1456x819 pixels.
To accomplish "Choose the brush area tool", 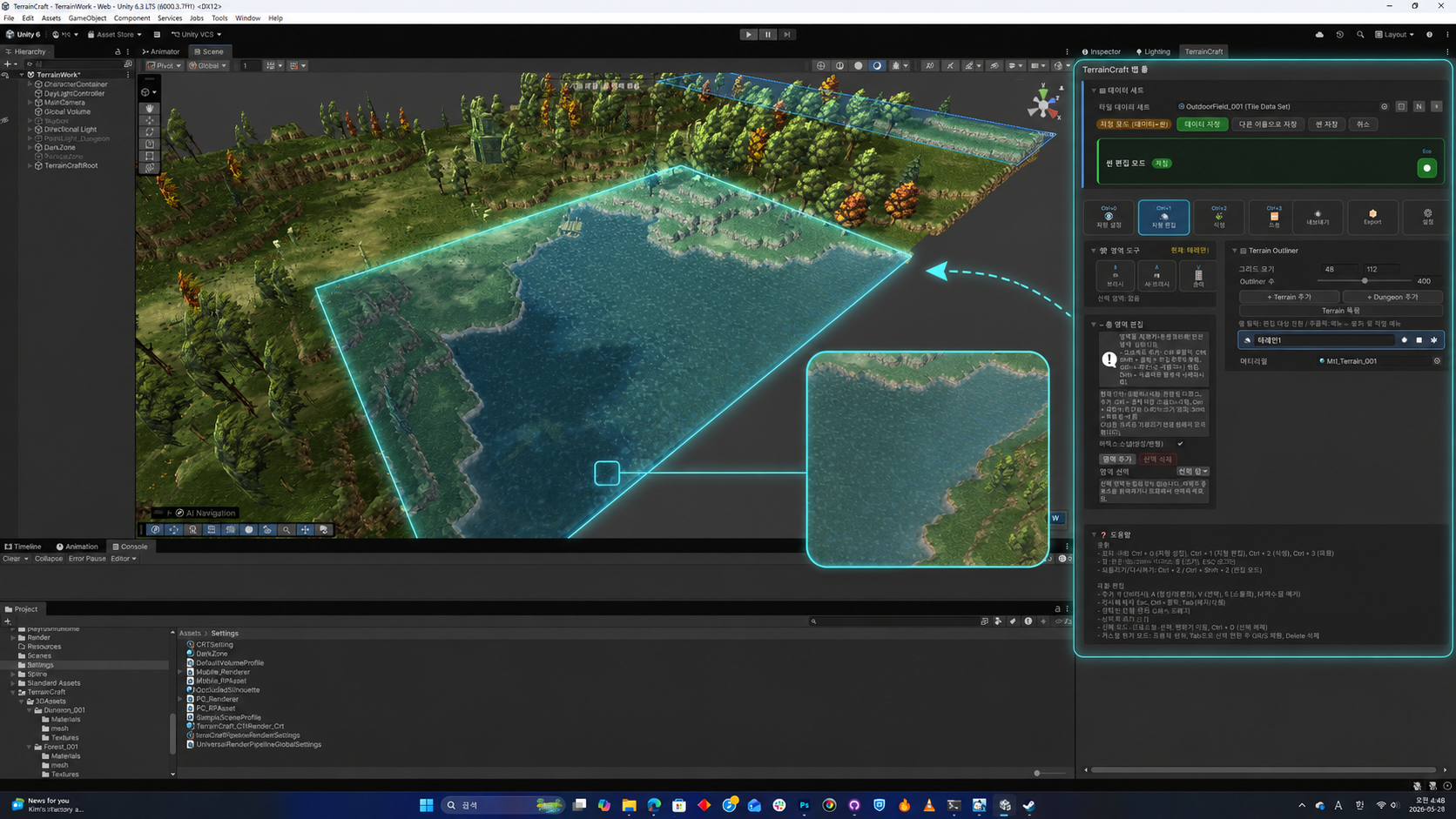I will 1115,276.
